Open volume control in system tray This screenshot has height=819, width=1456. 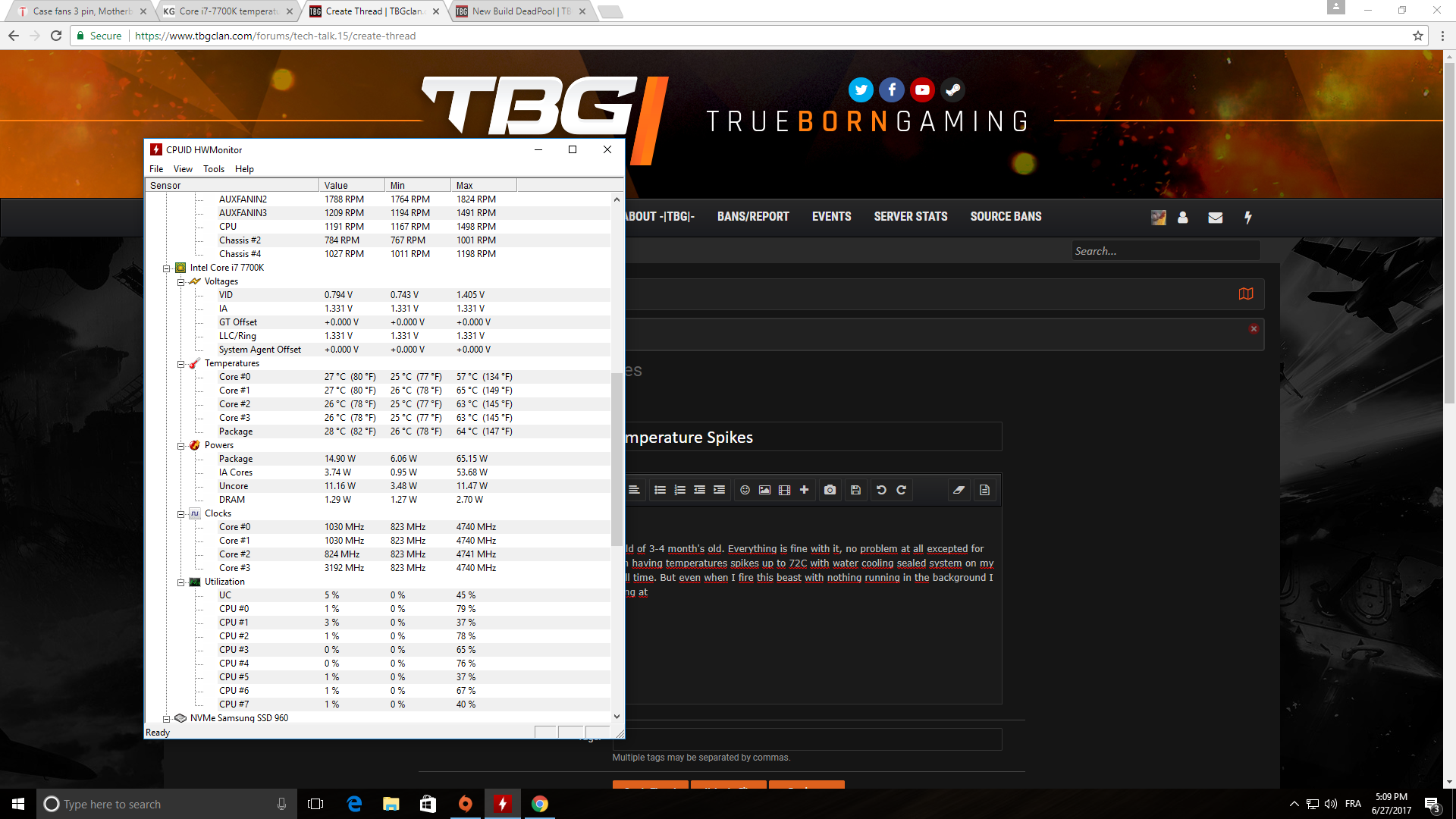tap(1331, 804)
